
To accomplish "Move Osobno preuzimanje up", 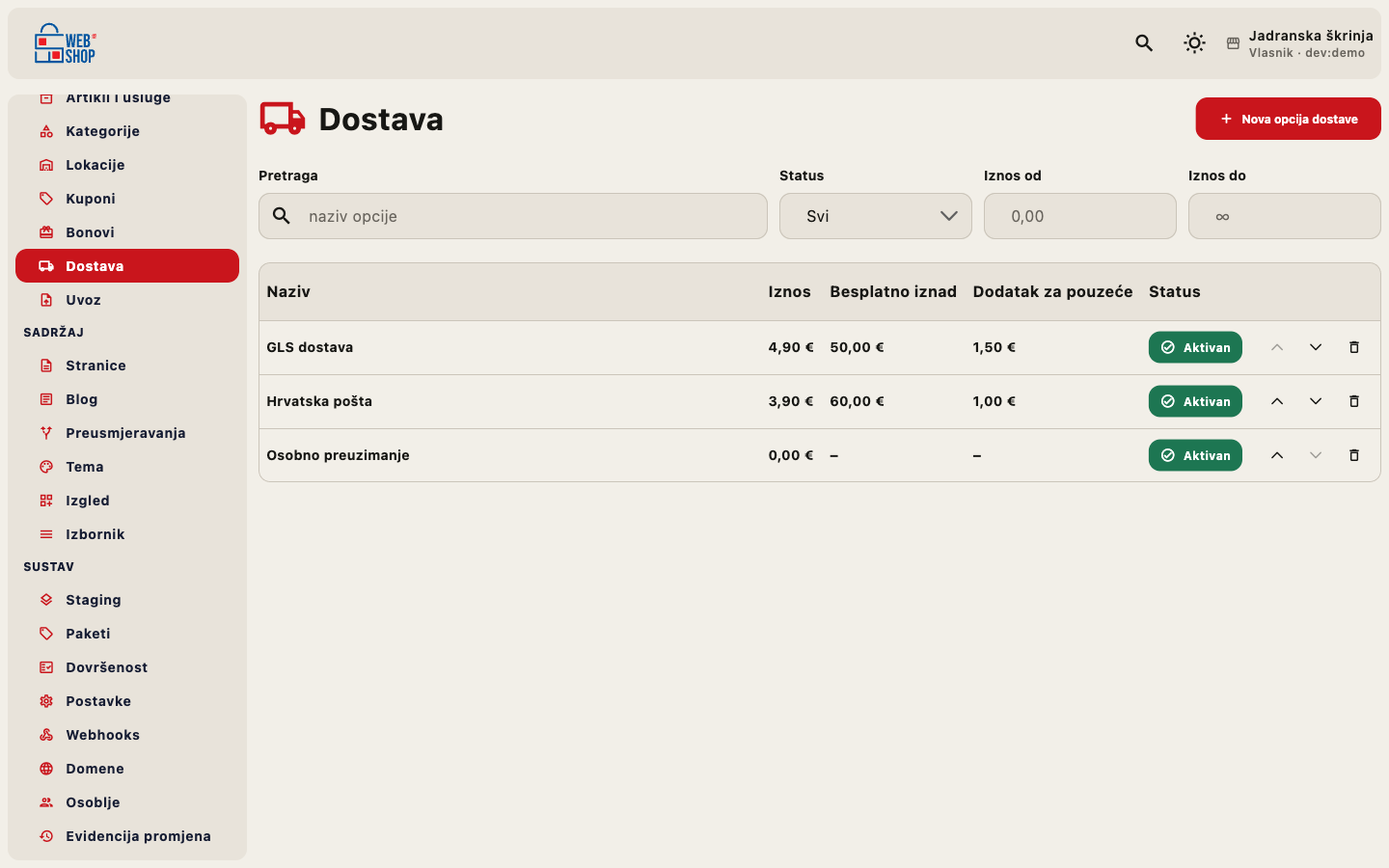I will (1277, 455).
